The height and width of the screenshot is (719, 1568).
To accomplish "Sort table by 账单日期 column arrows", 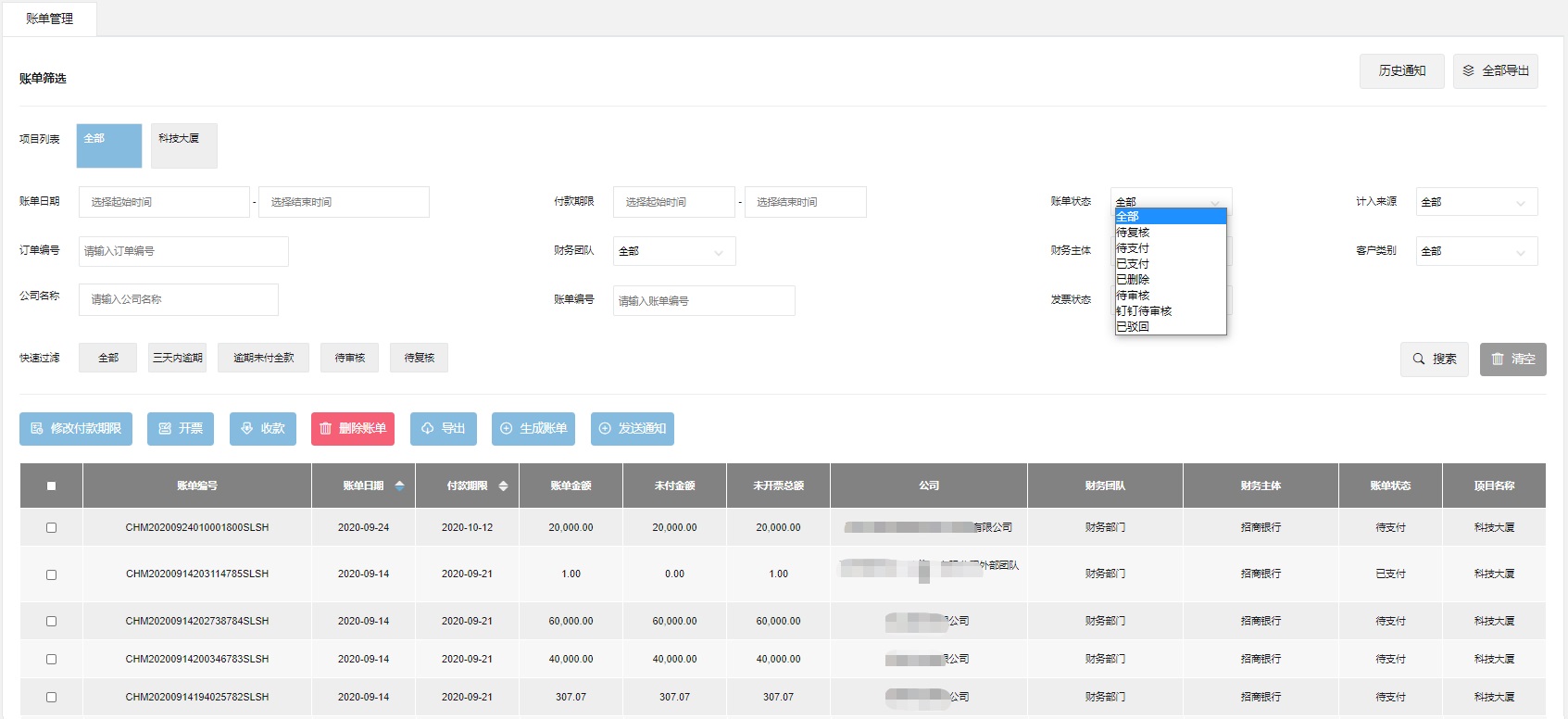I will (x=399, y=486).
